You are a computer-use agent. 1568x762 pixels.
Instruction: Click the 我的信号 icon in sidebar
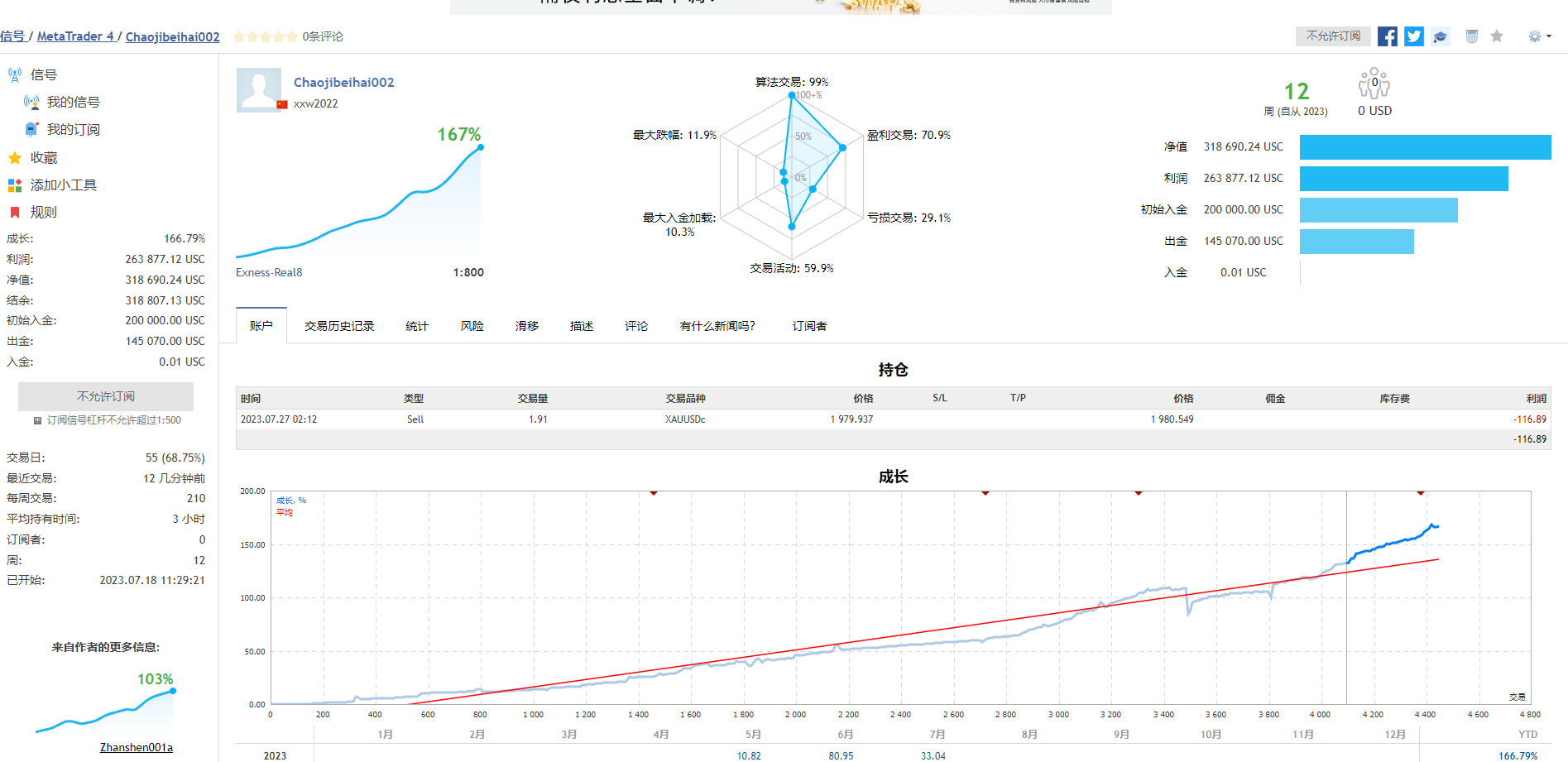tap(31, 102)
